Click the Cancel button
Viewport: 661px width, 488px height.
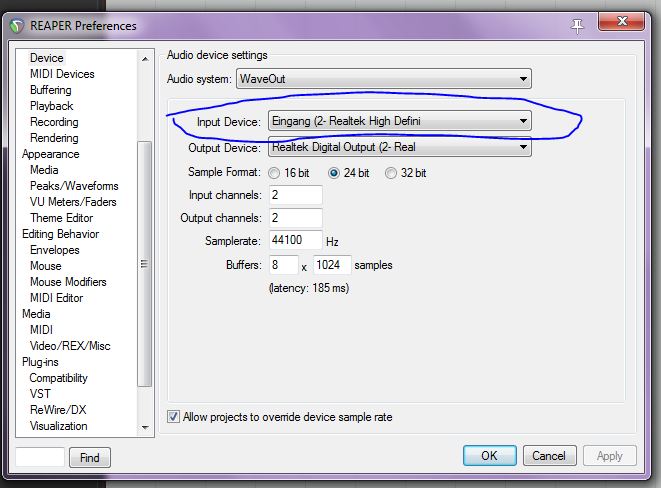click(x=549, y=456)
